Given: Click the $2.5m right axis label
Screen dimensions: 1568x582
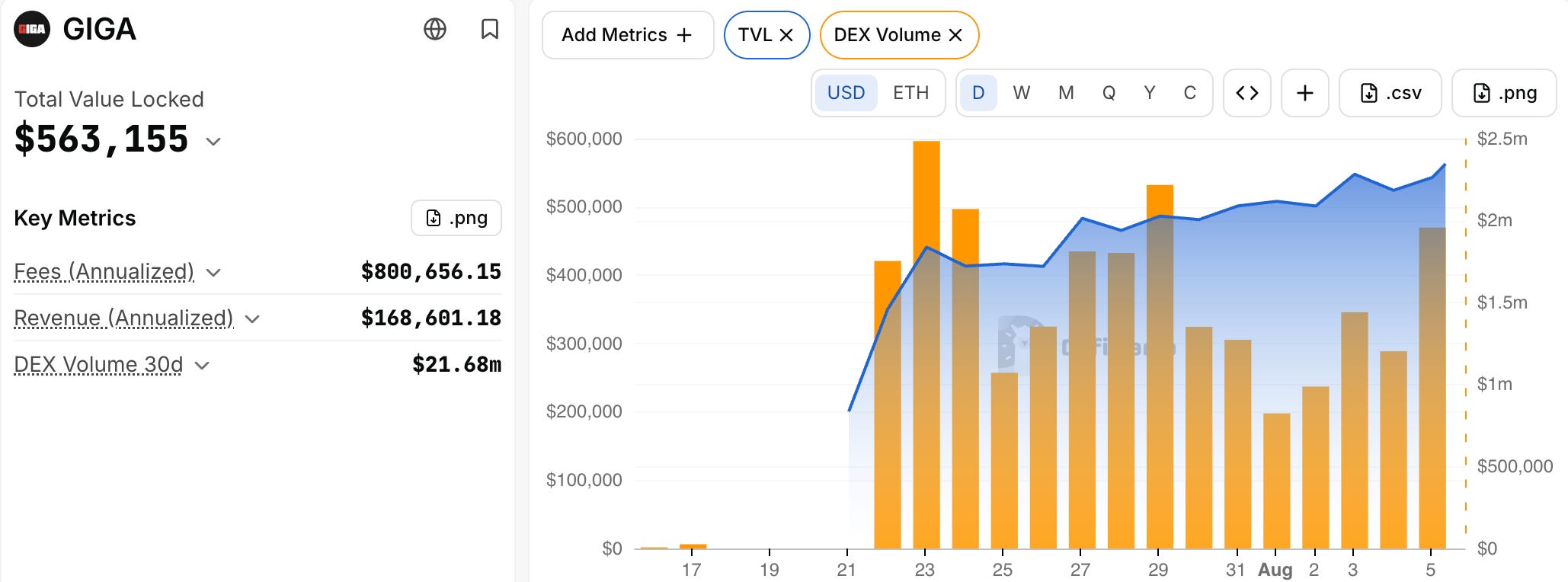Looking at the screenshot, I should tap(1502, 139).
